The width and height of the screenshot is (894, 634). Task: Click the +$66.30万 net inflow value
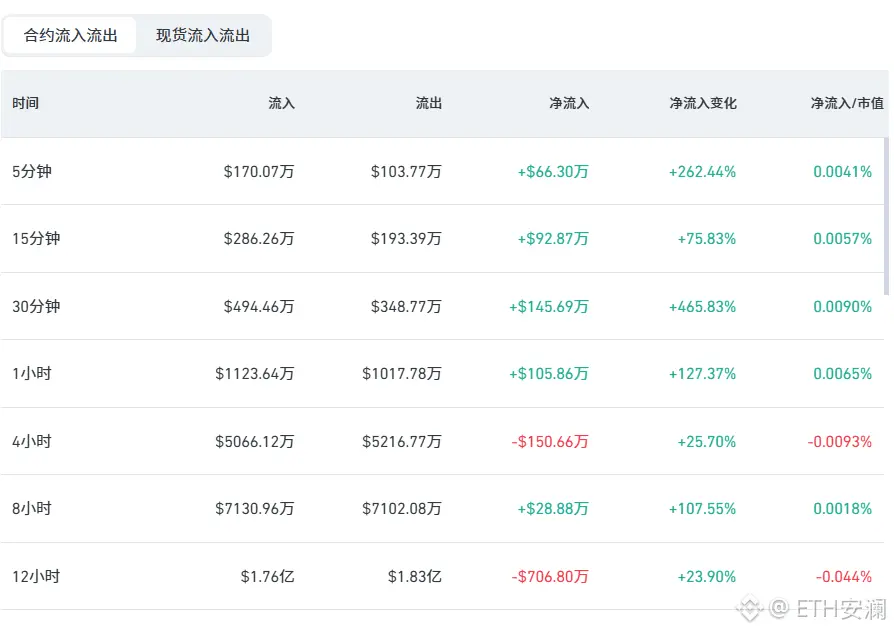tap(553, 171)
